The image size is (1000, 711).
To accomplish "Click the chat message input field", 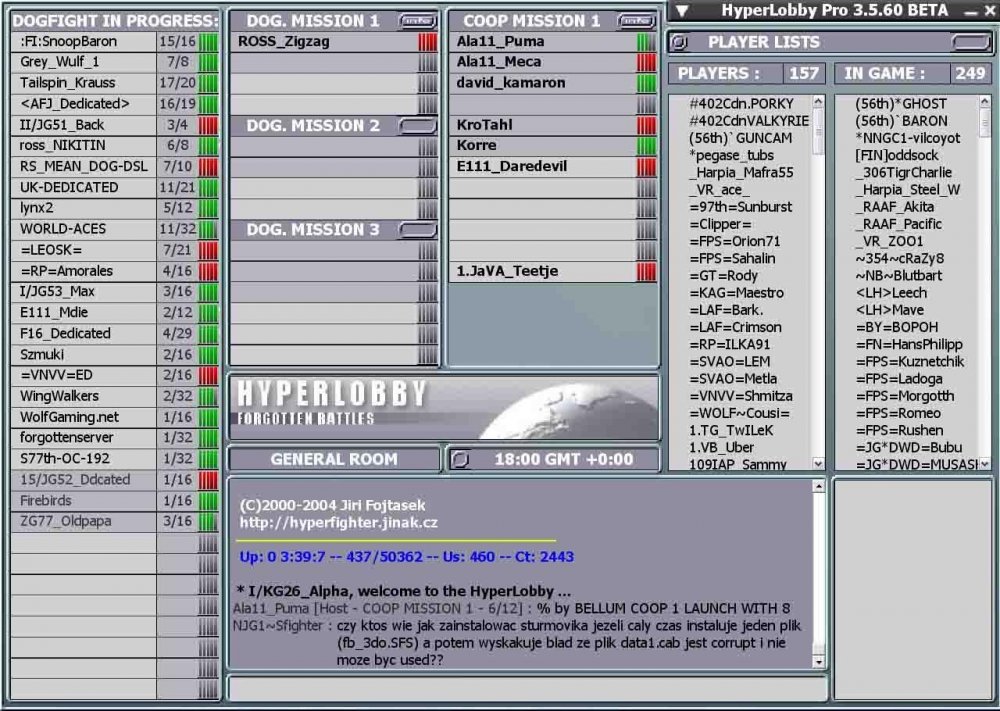I will pyautogui.click(x=527, y=689).
